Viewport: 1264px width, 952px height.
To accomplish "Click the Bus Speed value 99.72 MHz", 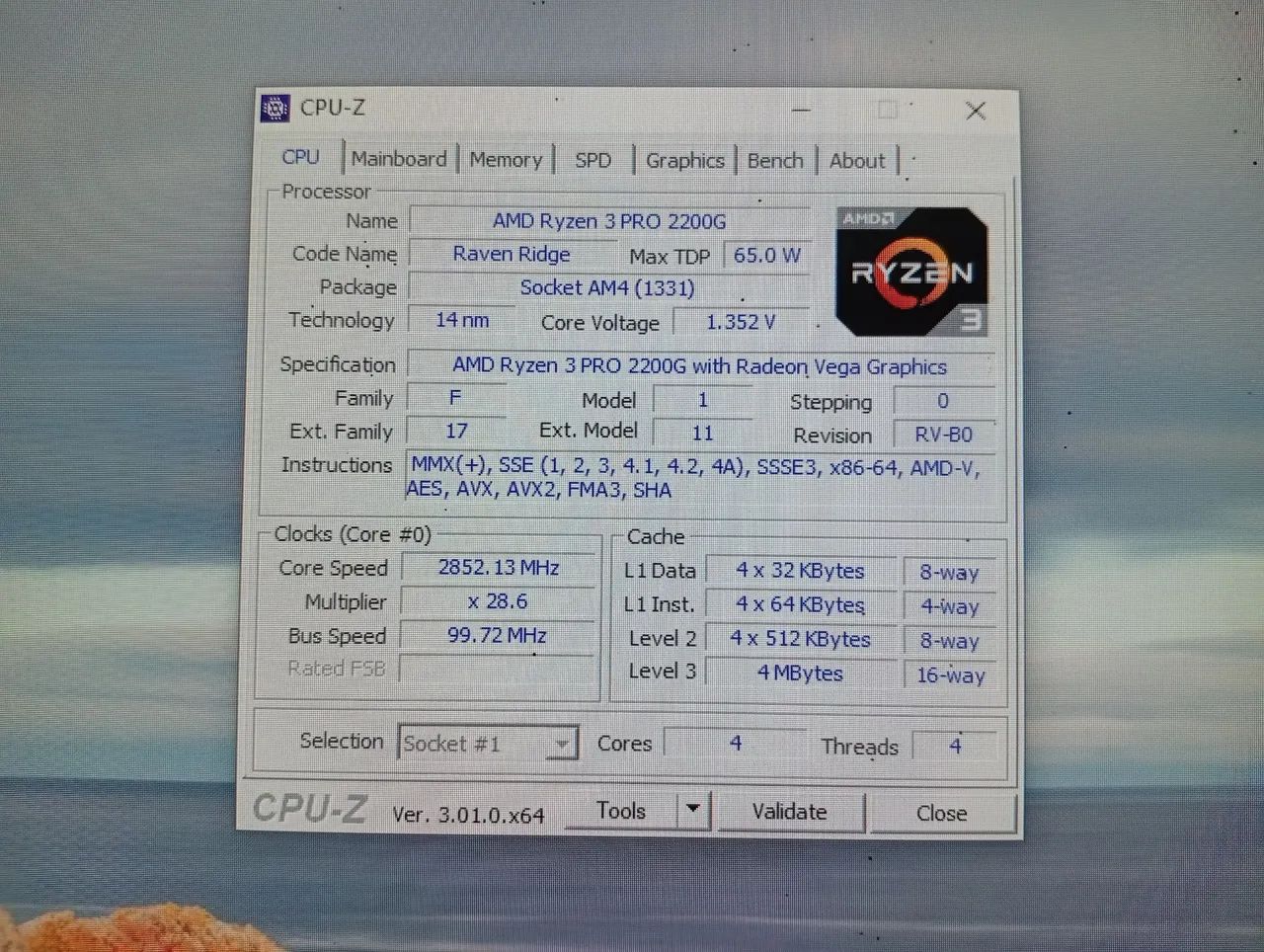I will [x=497, y=635].
